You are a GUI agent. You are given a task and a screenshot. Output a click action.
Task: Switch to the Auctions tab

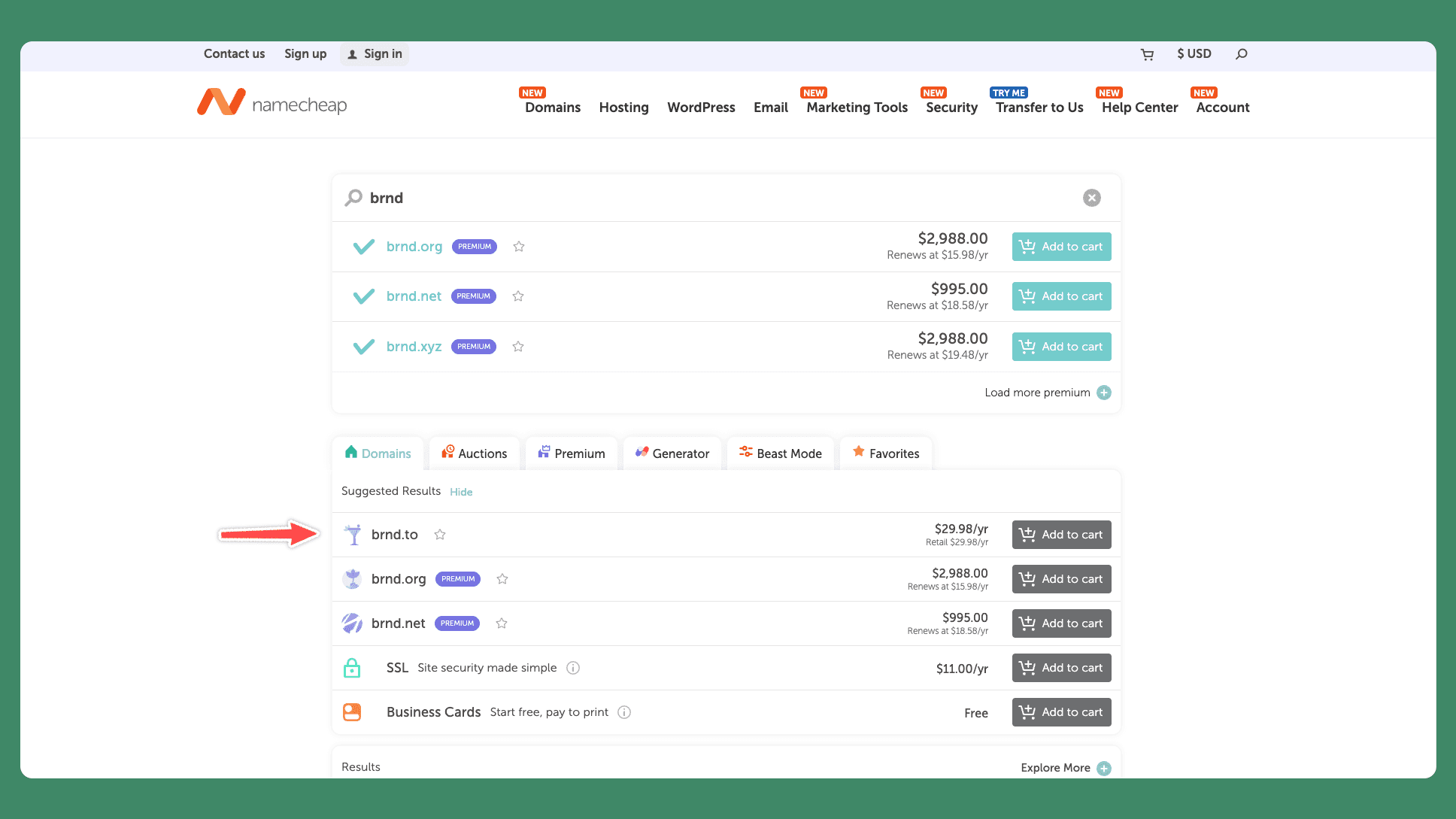(x=475, y=453)
